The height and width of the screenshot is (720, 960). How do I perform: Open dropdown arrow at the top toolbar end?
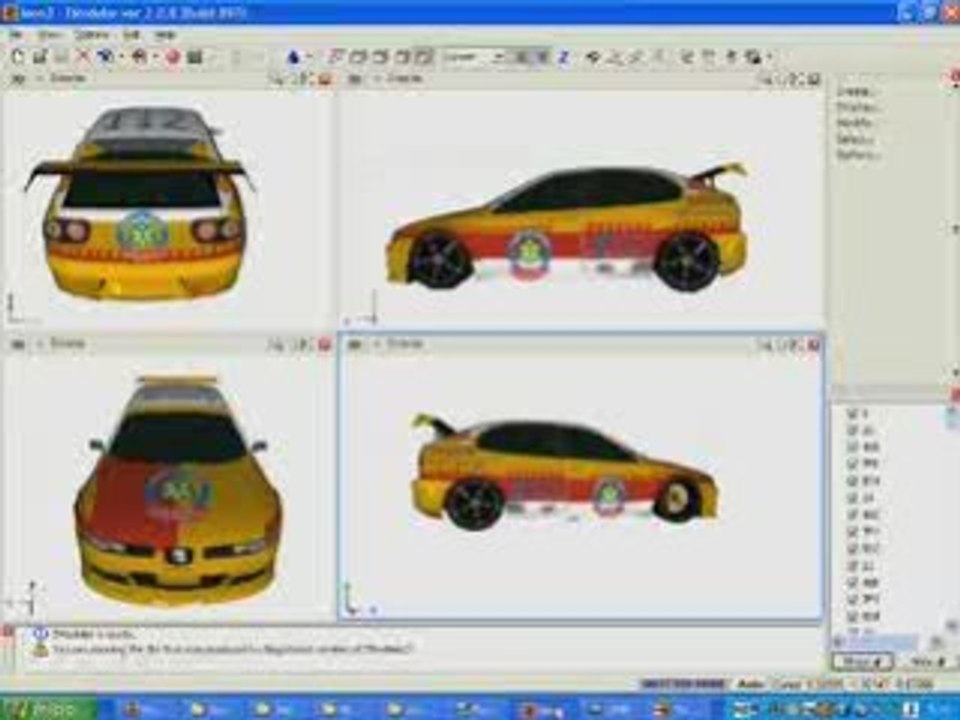click(x=769, y=57)
